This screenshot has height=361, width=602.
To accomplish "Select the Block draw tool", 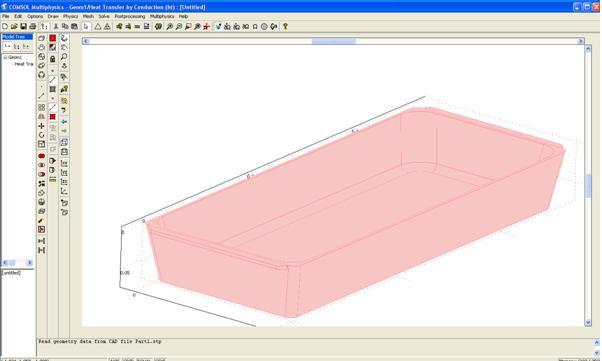I will pos(41,38).
